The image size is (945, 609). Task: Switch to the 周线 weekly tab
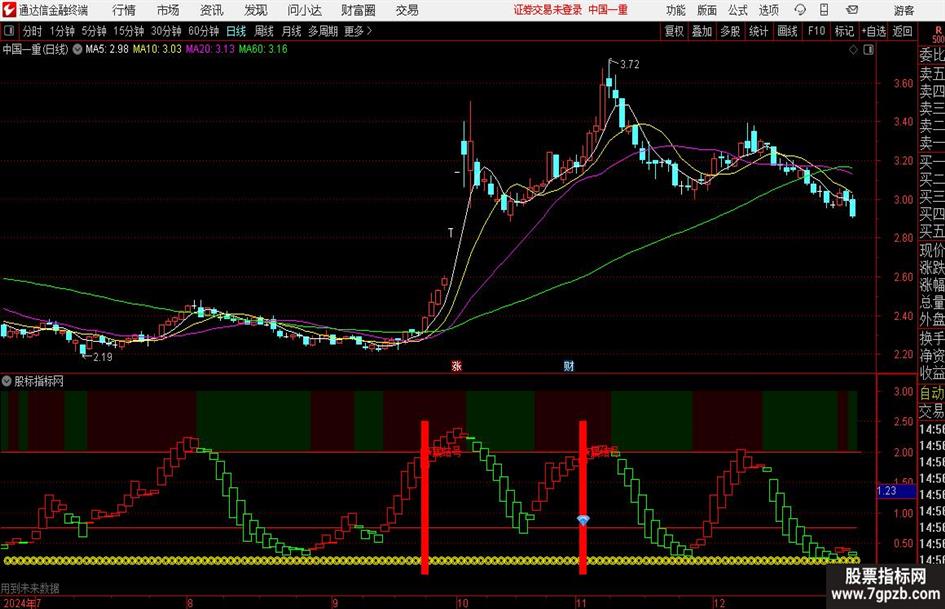pyautogui.click(x=264, y=31)
